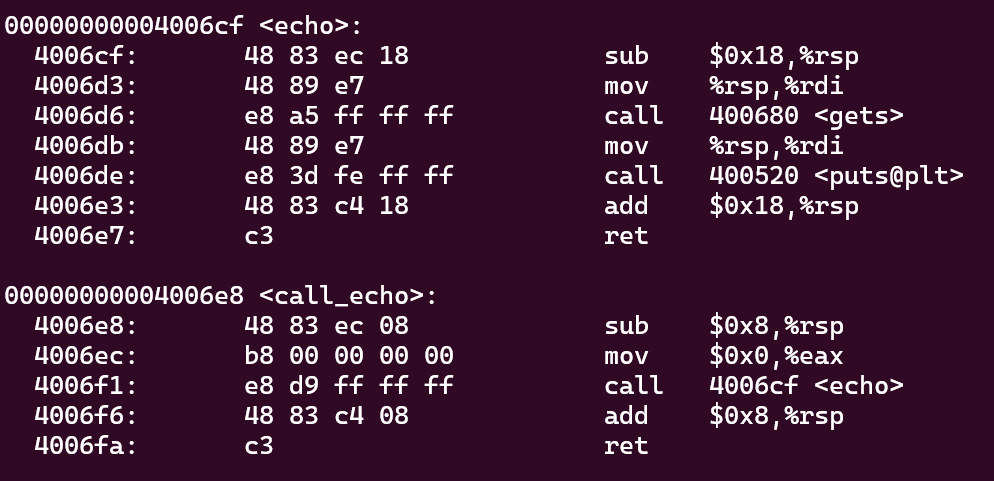Click the opcode bytes "e8 a5 ff ff ff"
The height and width of the screenshot is (481, 994).
tap(348, 116)
